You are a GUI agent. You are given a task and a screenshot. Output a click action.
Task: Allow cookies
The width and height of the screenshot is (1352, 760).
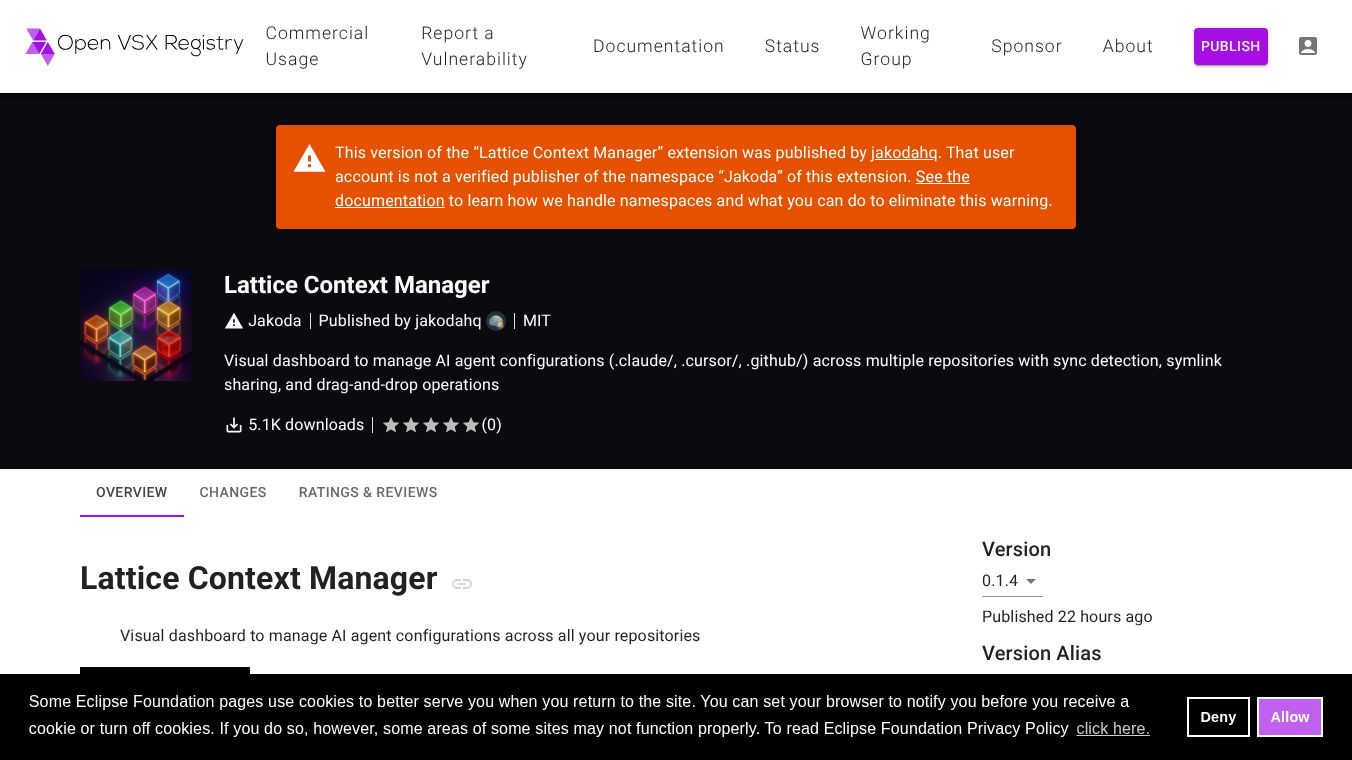pos(1290,717)
